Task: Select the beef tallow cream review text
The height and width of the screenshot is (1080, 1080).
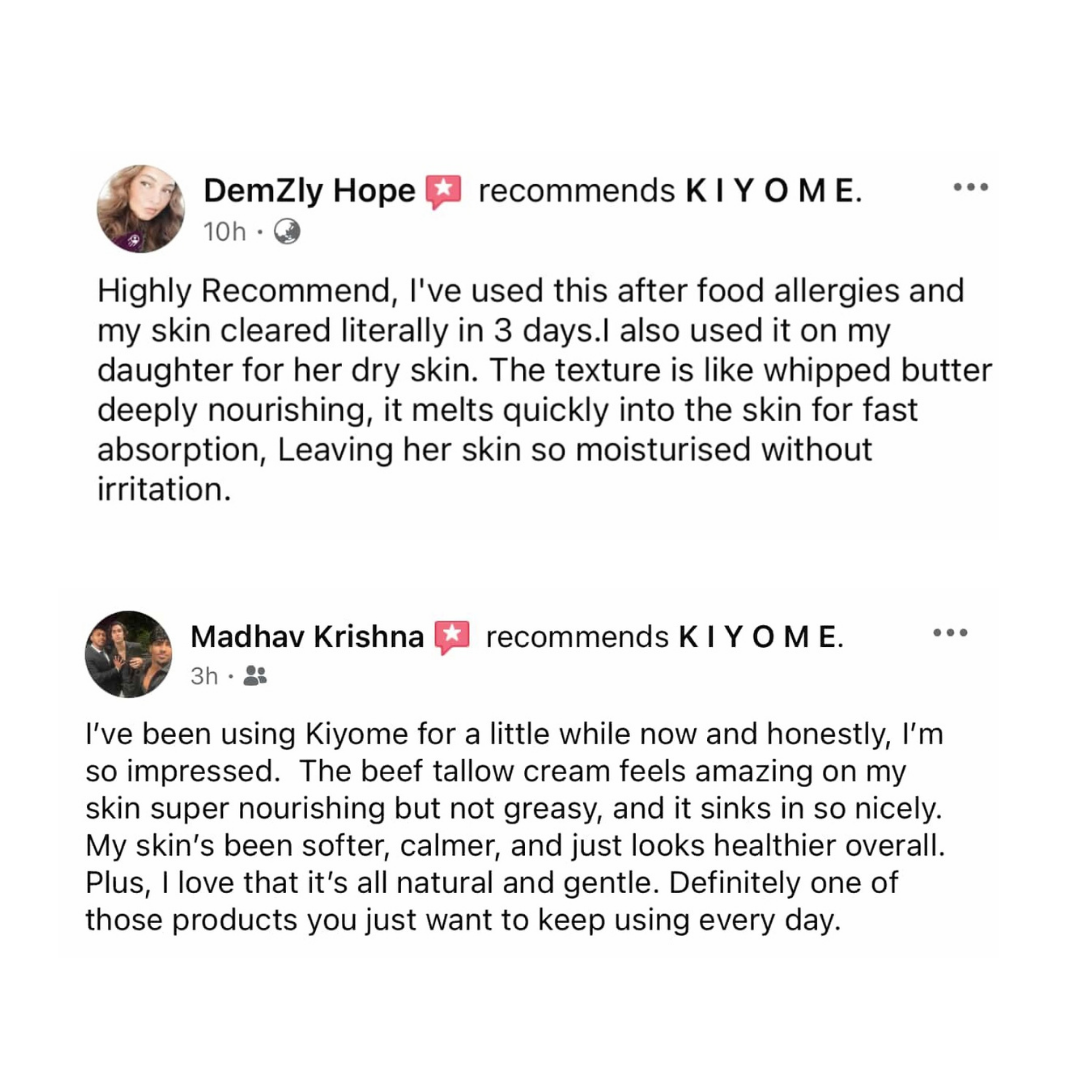Action: coord(515,827)
